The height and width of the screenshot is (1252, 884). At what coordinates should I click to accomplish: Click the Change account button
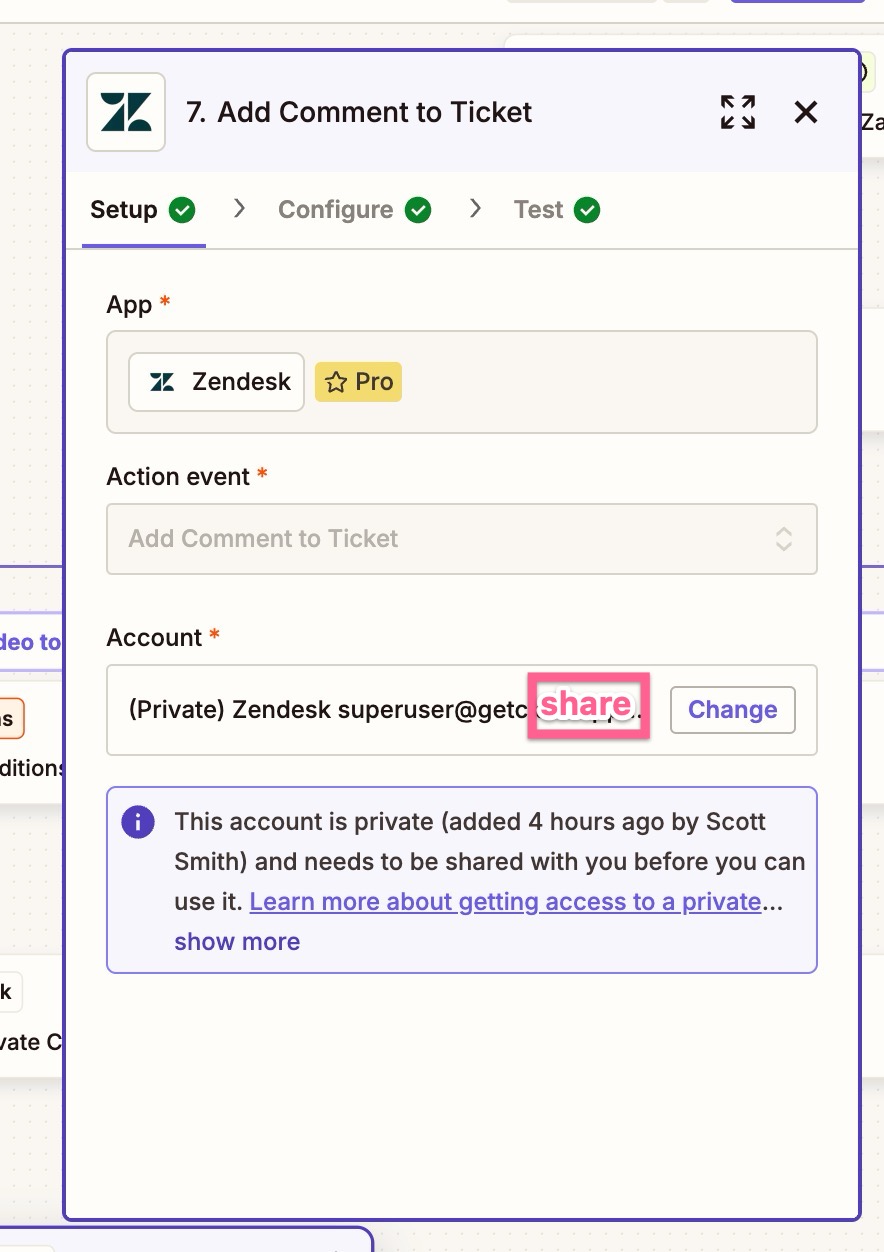(x=733, y=710)
